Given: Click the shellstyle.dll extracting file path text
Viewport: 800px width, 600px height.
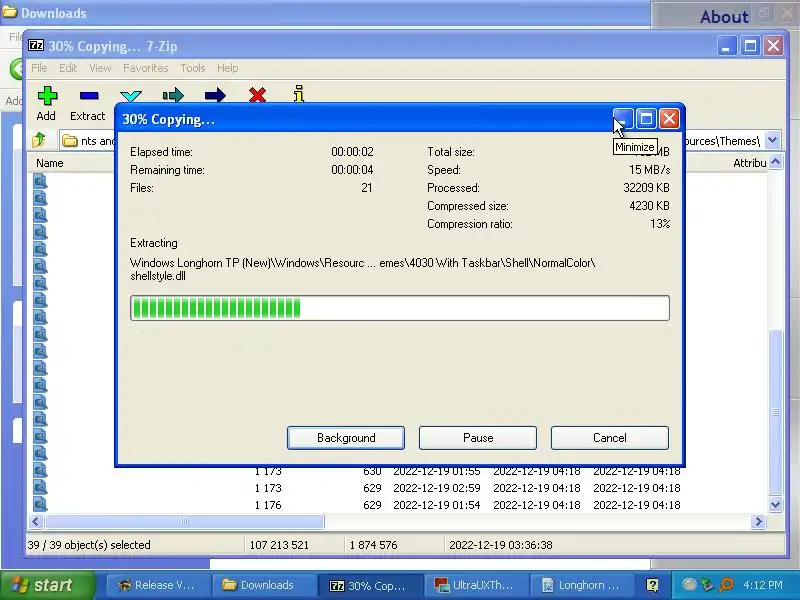Looking at the screenshot, I should [362, 269].
